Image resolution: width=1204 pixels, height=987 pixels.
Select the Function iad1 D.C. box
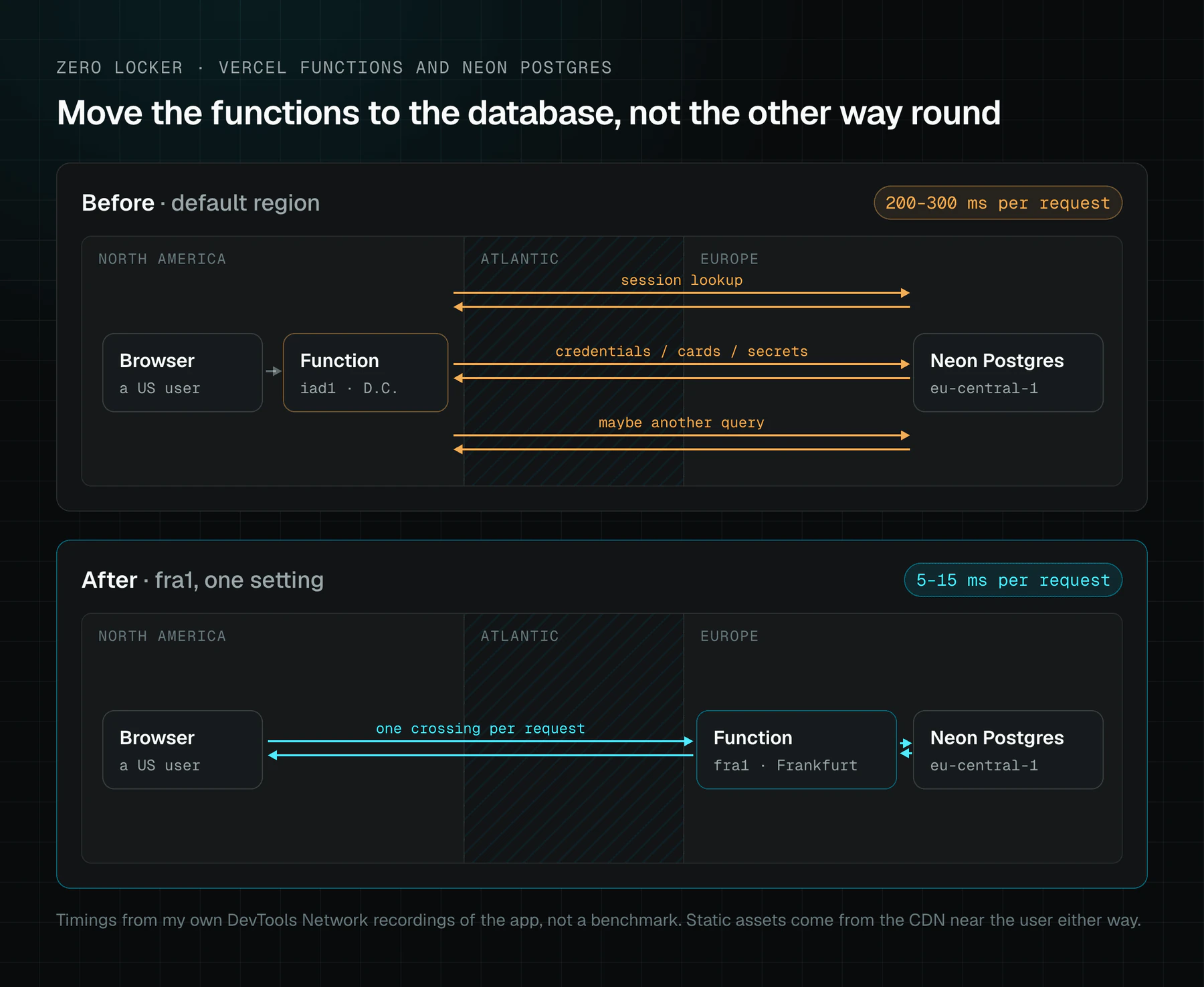tap(365, 372)
